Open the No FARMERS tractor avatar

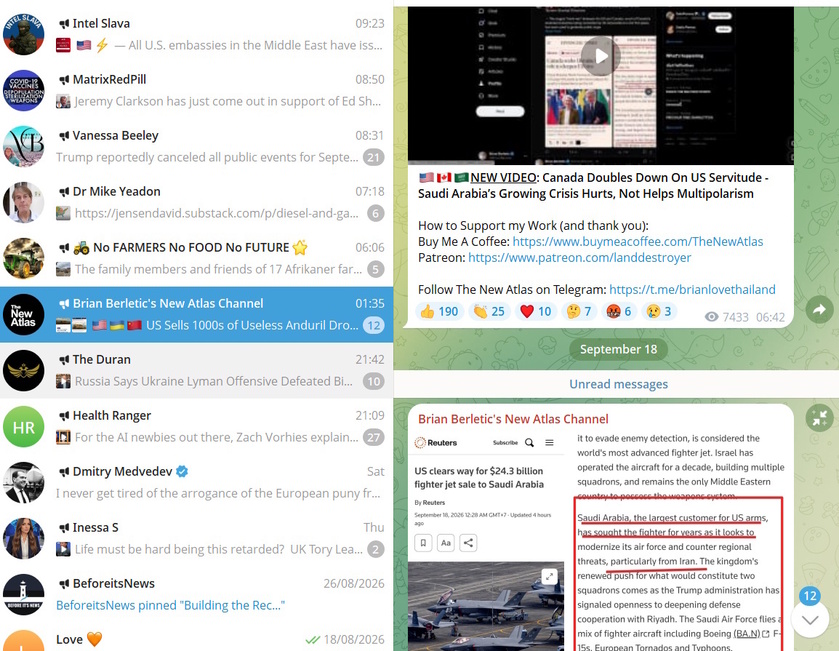point(24,258)
